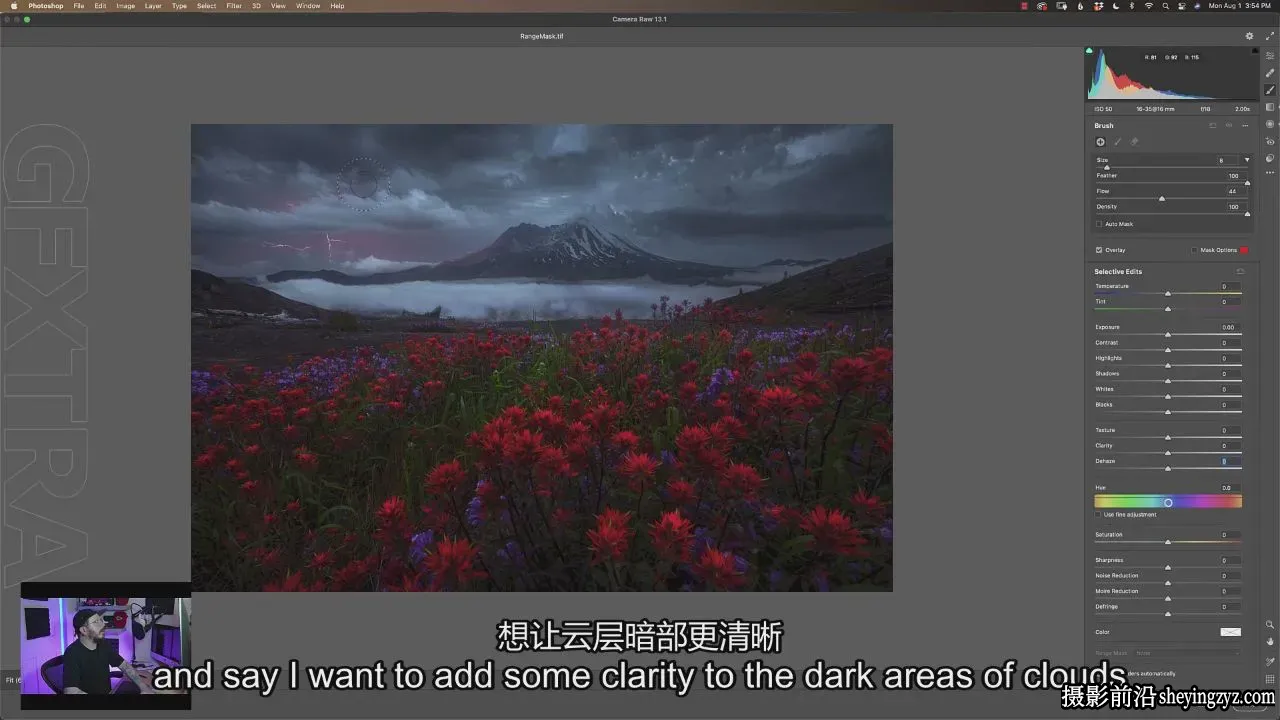Toggle full screen mode arrows icon
Viewport: 1280px width, 720px height.
tap(1270, 36)
